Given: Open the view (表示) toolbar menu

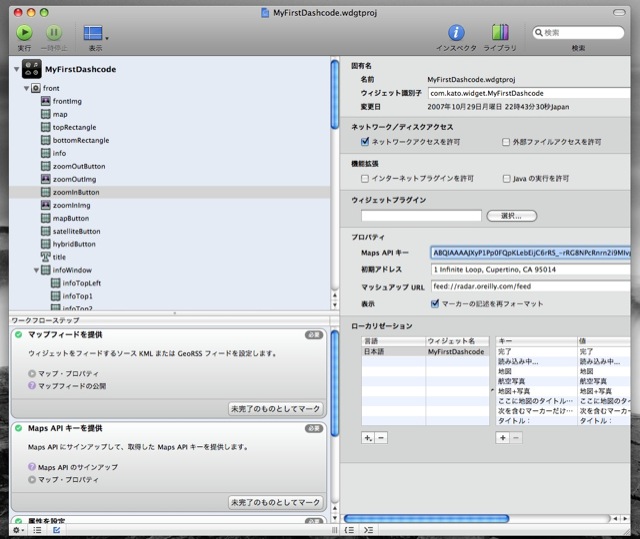Looking at the screenshot, I should [x=96, y=33].
